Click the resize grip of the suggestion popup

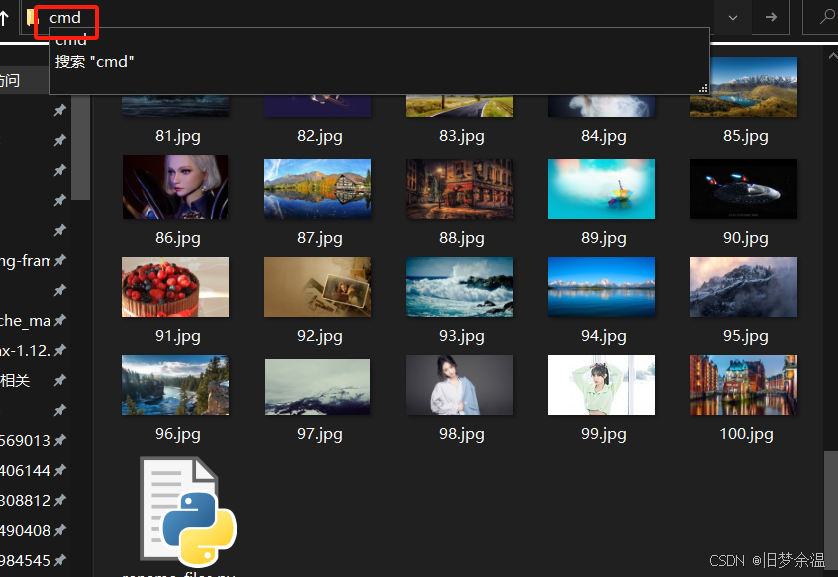702,88
